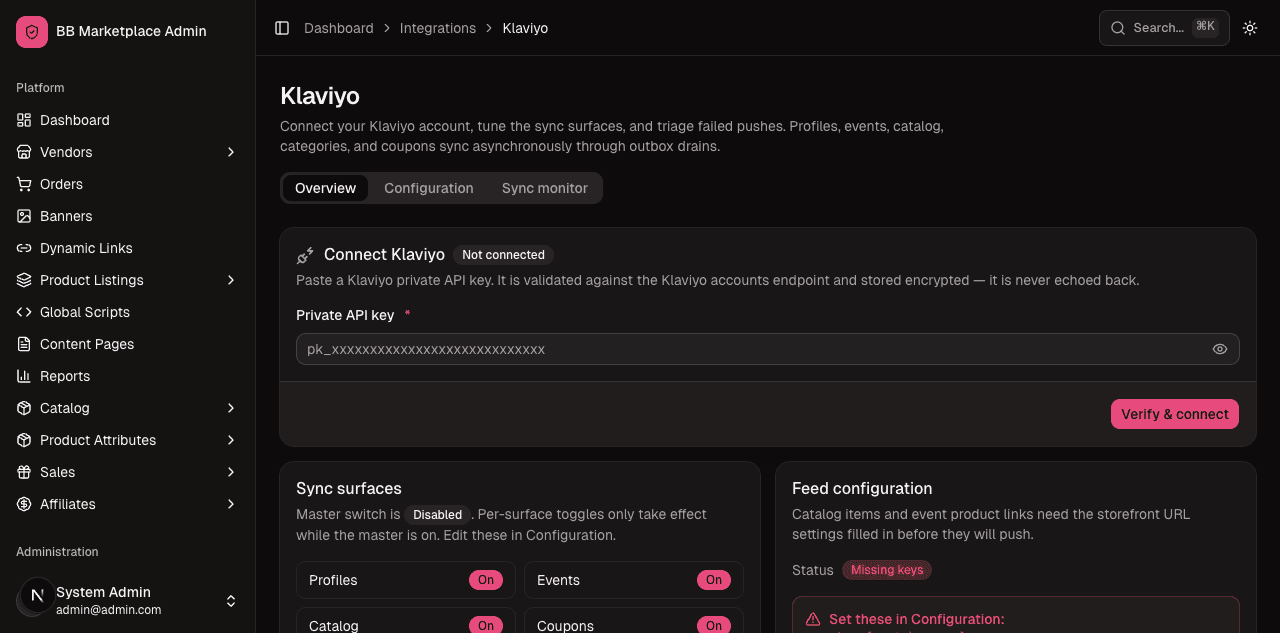
Task: Click the Sales gift icon
Action: click(24, 472)
